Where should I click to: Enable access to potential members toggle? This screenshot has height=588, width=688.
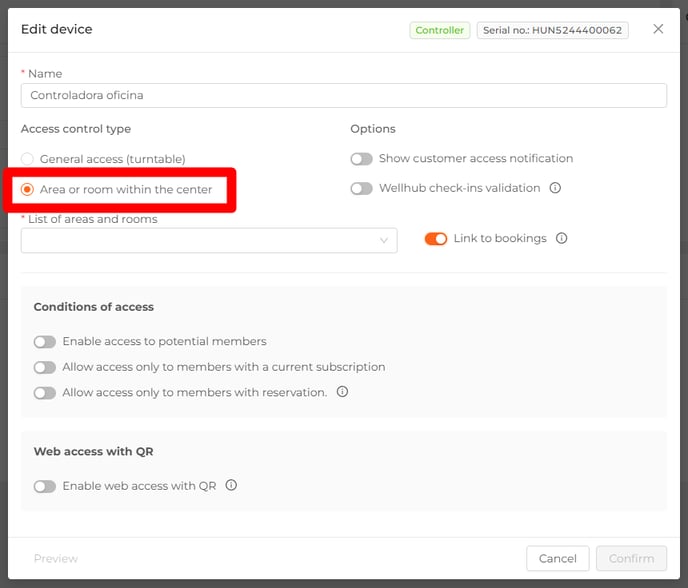tap(45, 342)
